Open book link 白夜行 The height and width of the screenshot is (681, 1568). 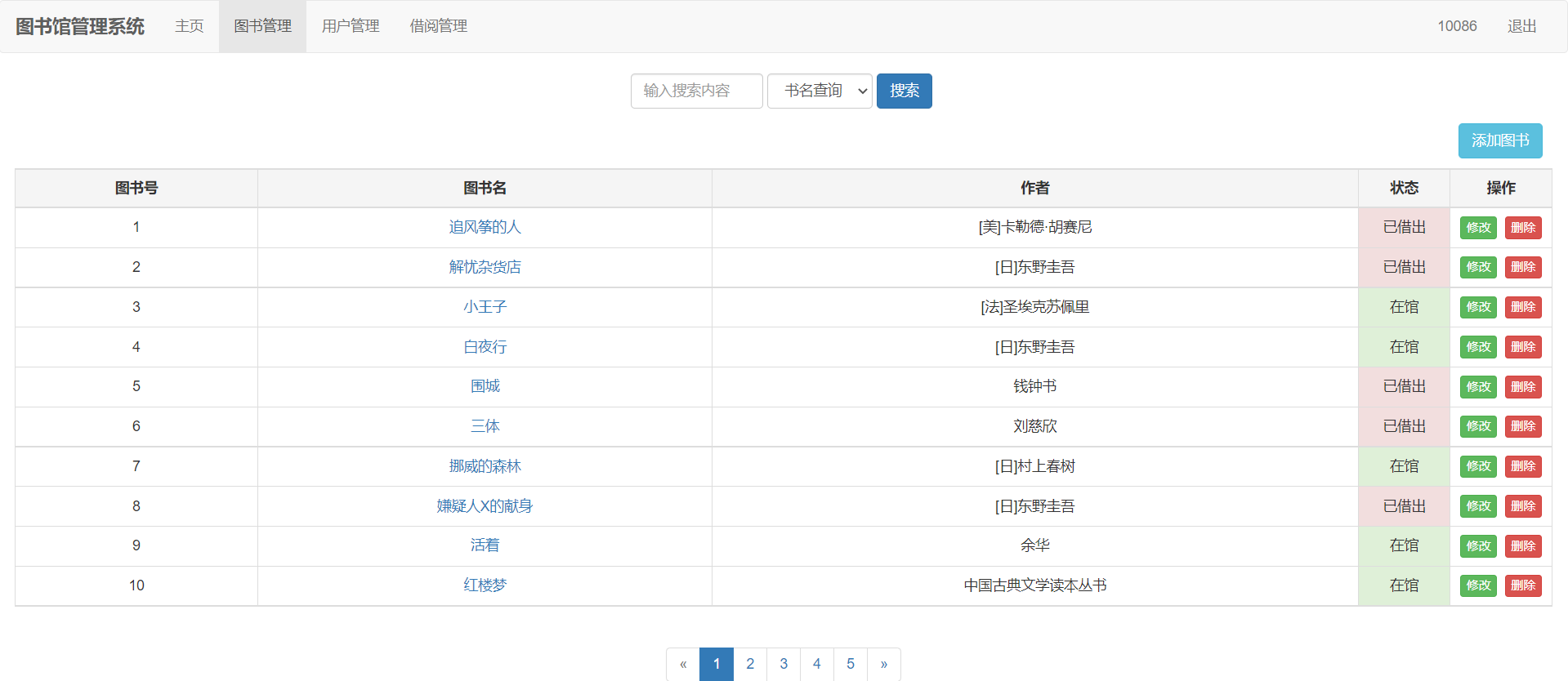[485, 347]
